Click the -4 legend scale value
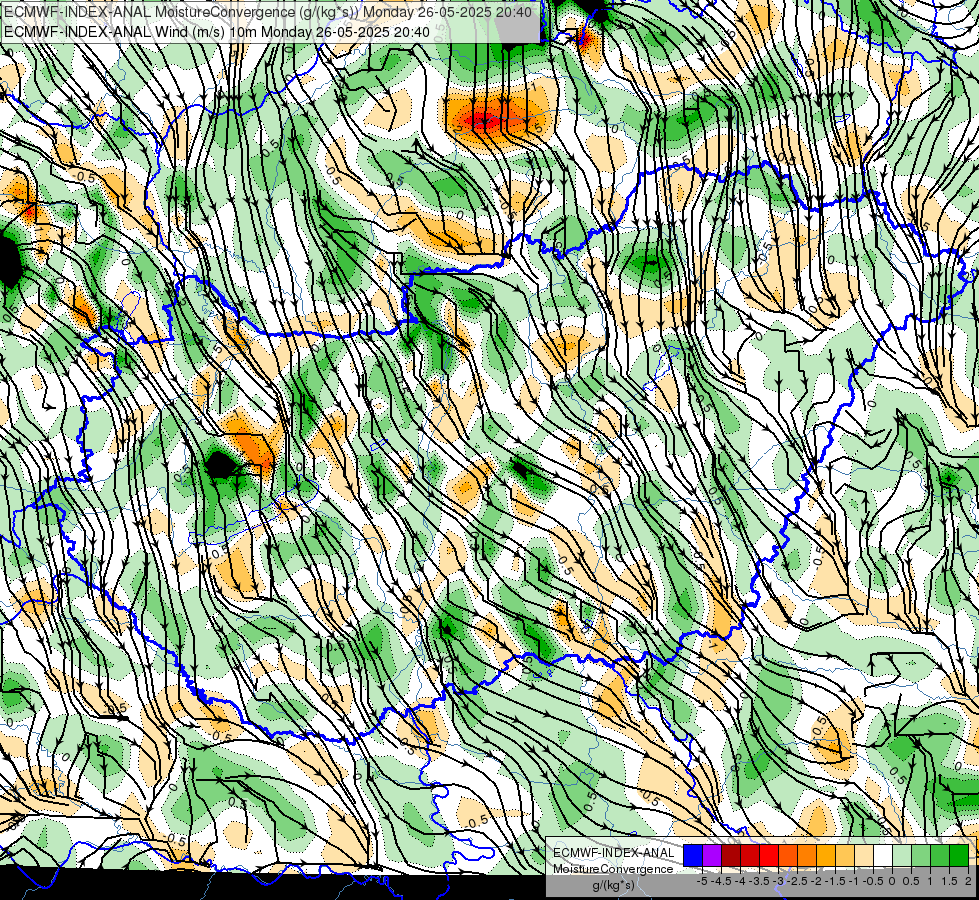Image resolution: width=979 pixels, height=900 pixels. pyautogui.click(x=740, y=881)
